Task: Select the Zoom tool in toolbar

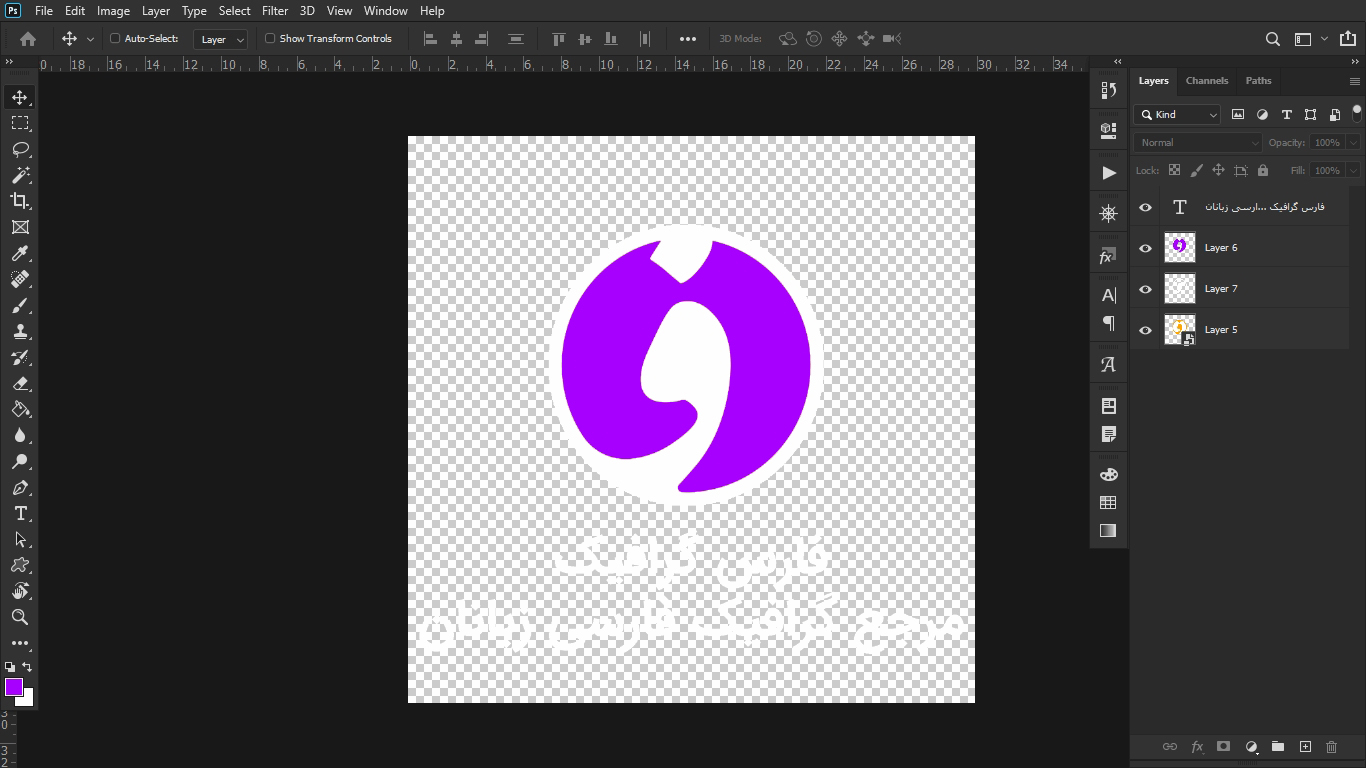Action: (x=20, y=617)
